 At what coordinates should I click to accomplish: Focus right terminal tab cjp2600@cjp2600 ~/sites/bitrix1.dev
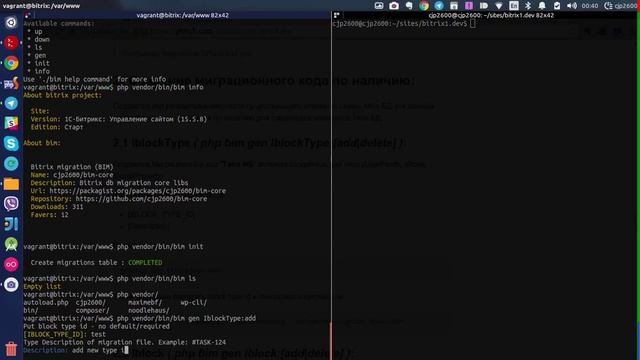(x=491, y=15)
